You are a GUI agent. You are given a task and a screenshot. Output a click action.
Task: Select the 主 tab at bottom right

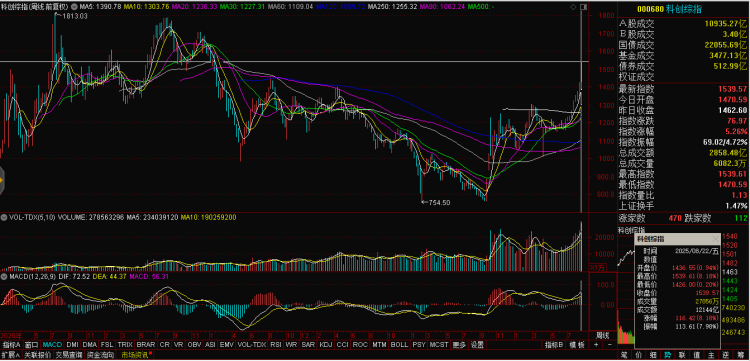711,355
